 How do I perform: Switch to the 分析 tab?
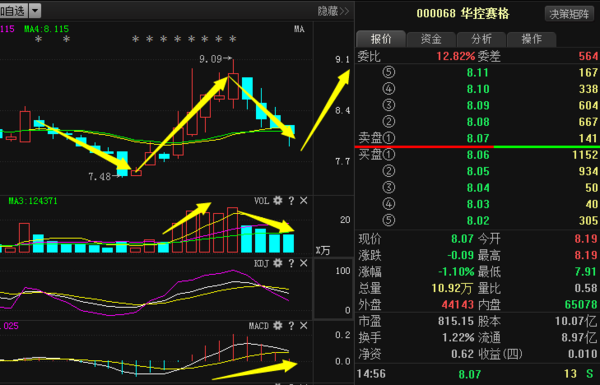click(x=481, y=39)
